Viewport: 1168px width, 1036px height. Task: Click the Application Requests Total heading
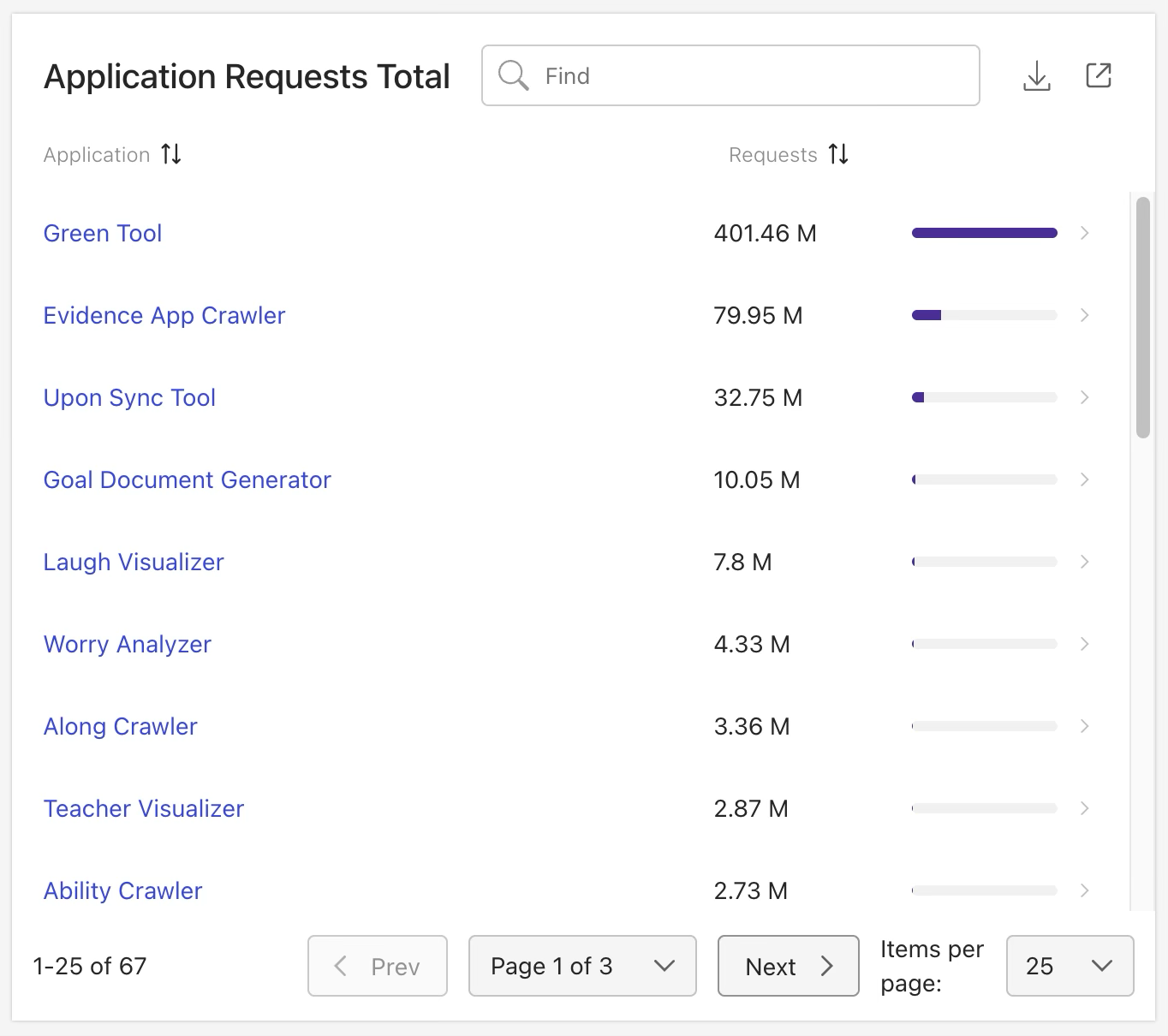click(x=247, y=77)
